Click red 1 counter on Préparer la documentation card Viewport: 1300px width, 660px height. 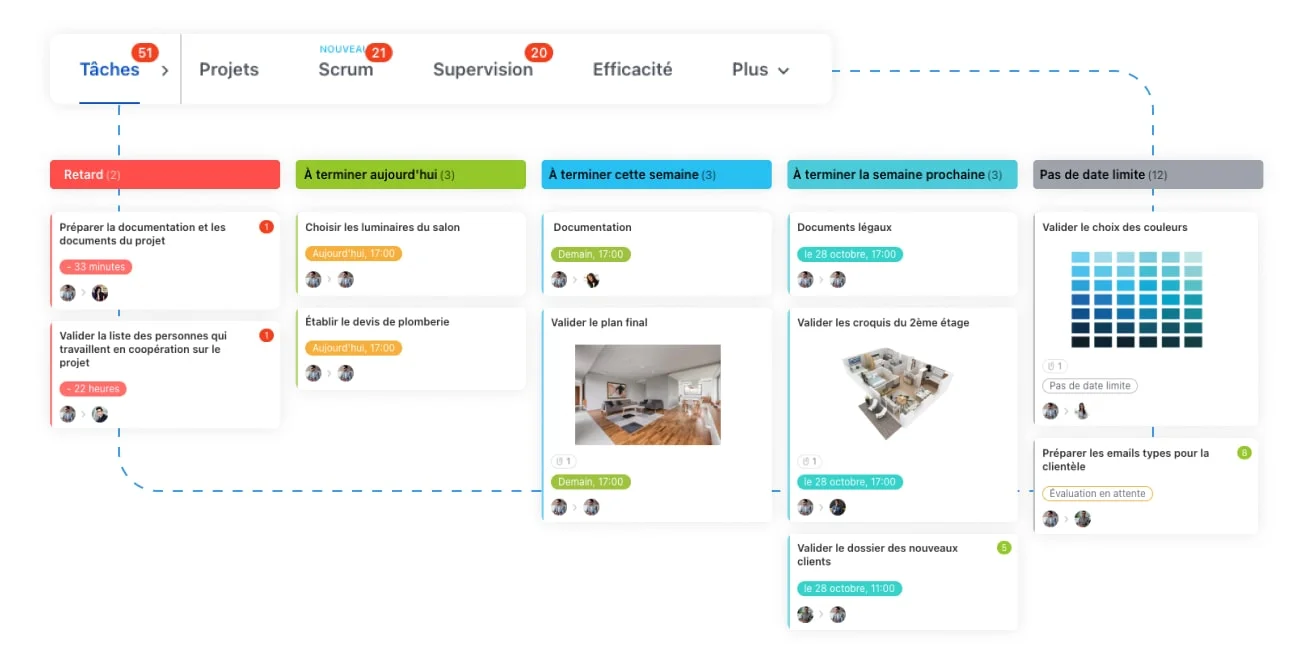[x=266, y=227]
